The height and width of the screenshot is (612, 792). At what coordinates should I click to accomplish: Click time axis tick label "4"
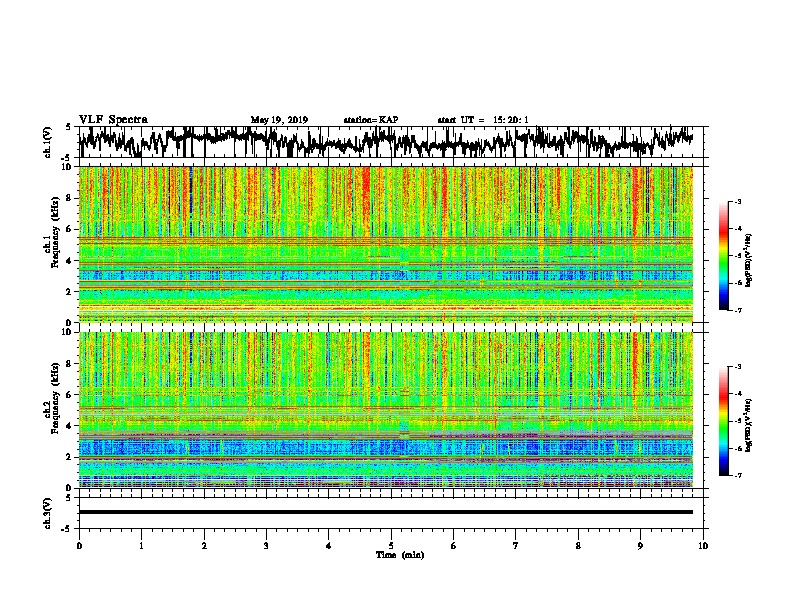(x=329, y=545)
